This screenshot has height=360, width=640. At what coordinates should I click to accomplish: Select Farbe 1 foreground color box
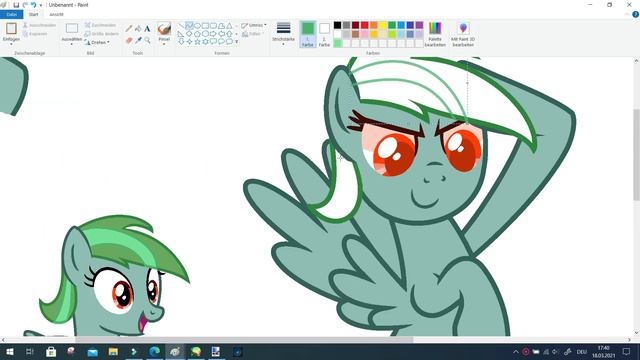[x=308, y=34]
